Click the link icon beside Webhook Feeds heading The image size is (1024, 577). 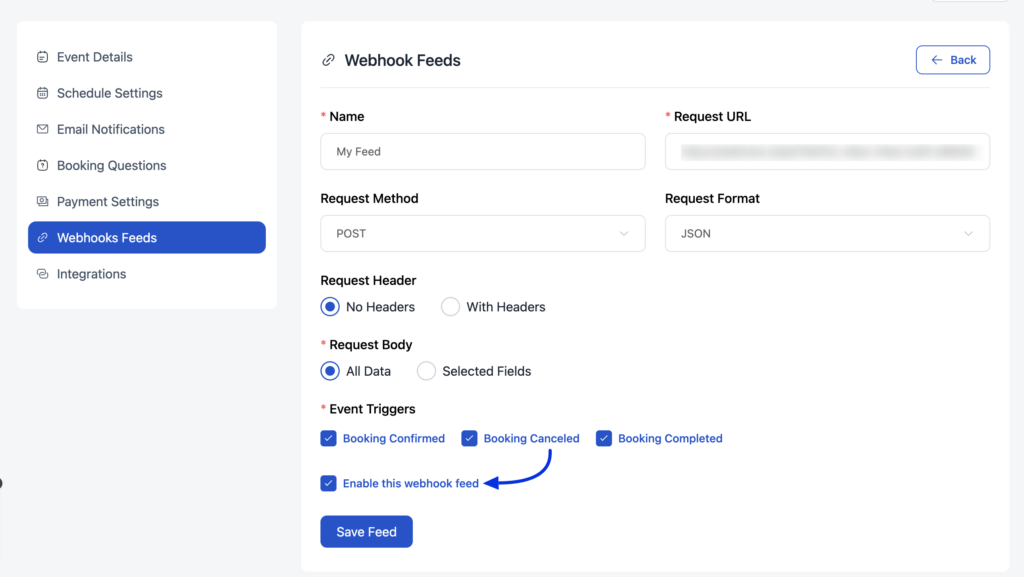point(328,60)
